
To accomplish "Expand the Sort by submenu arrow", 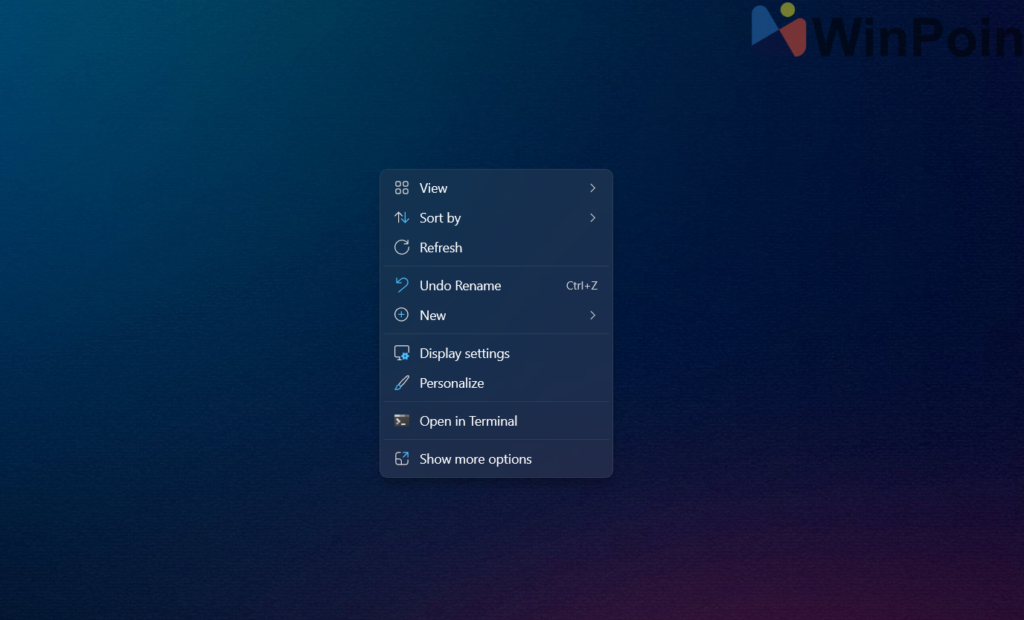I will 592,218.
